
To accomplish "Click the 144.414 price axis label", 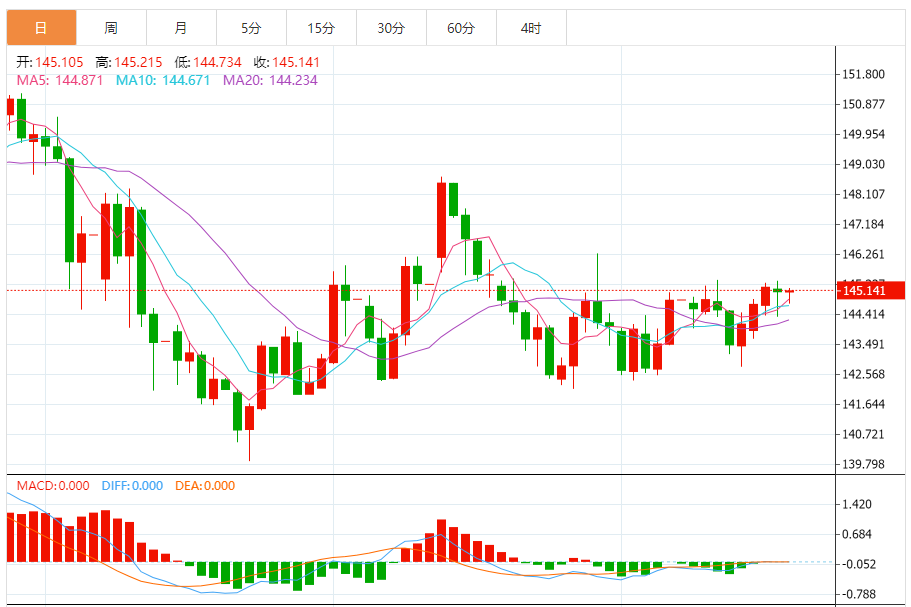I will [863, 314].
